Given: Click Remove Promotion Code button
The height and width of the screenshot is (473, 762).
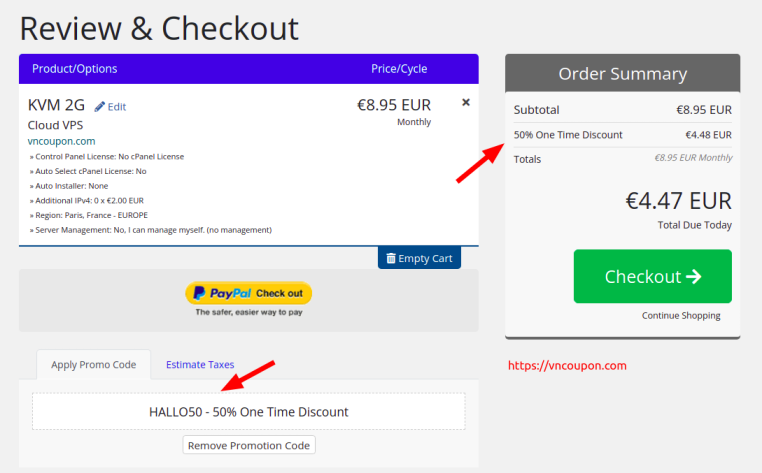Looking at the screenshot, I should pyautogui.click(x=249, y=445).
